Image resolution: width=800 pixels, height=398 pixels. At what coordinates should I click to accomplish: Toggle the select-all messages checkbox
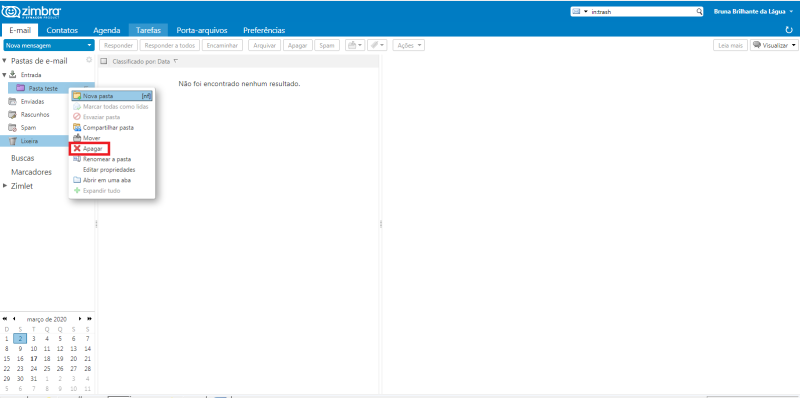[x=104, y=61]
